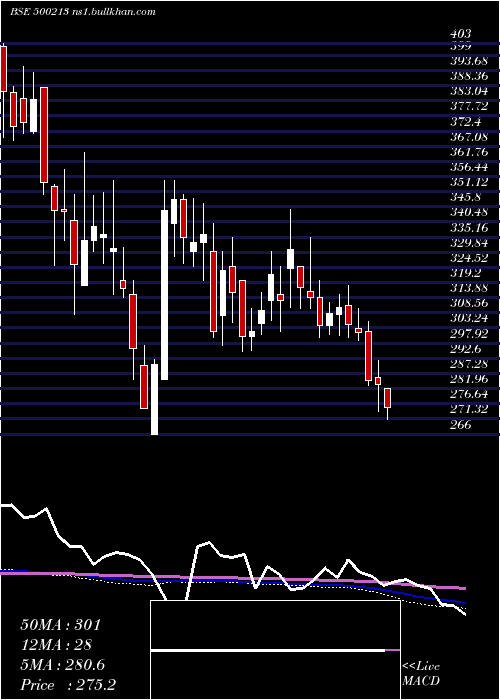Click the 351.12 price axis label
Viewport: 500px width, 700px height.
tap(469, 182)
